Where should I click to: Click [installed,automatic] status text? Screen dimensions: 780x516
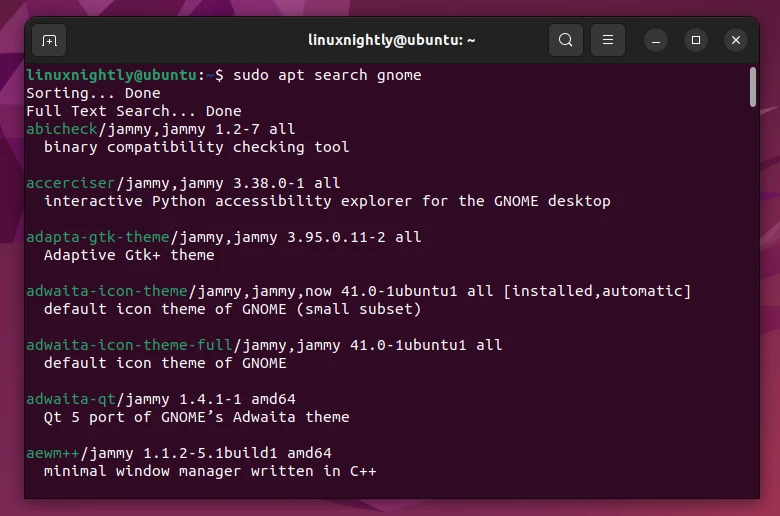pos(597,291)
